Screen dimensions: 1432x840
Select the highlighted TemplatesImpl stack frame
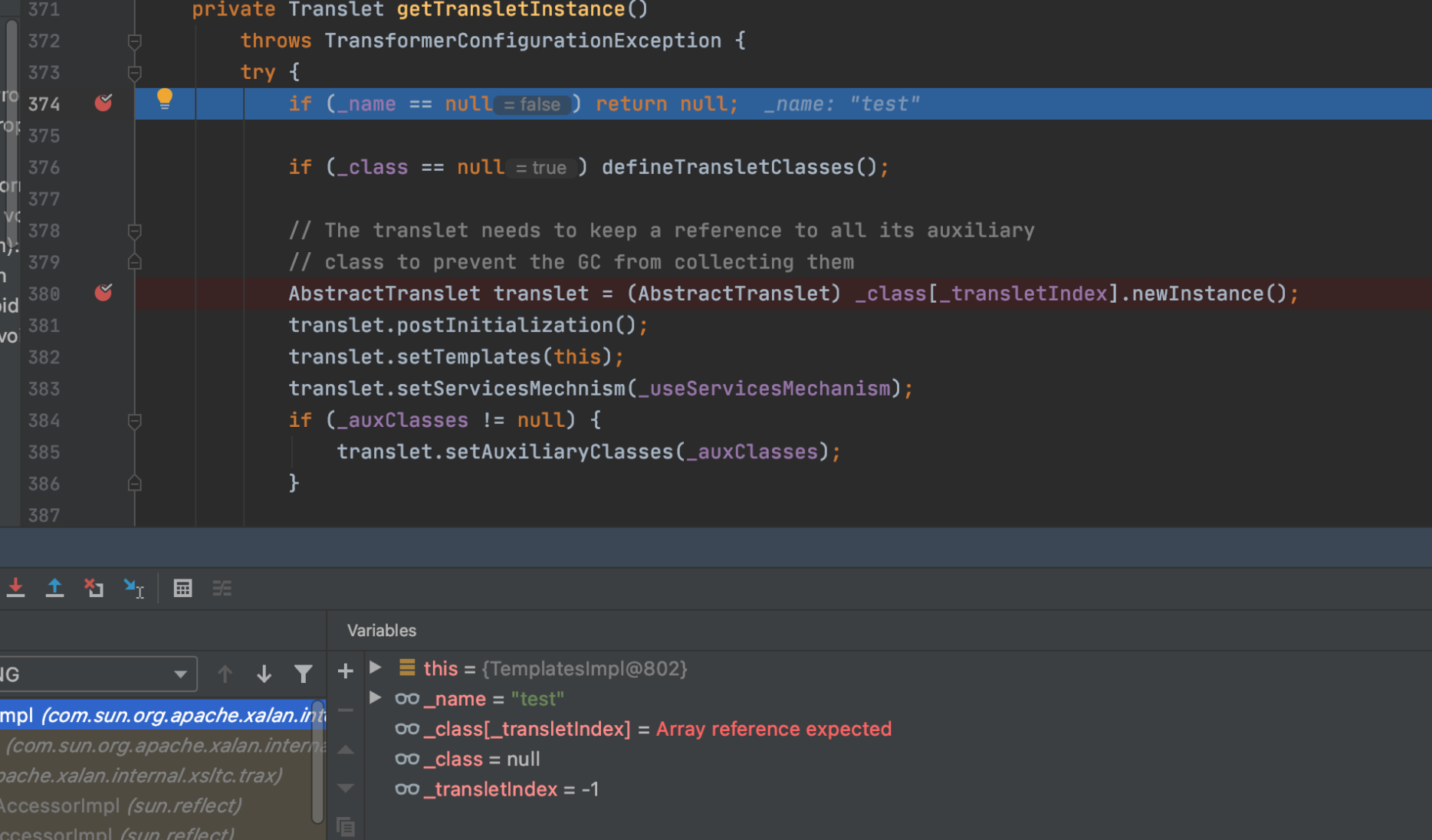163,715
